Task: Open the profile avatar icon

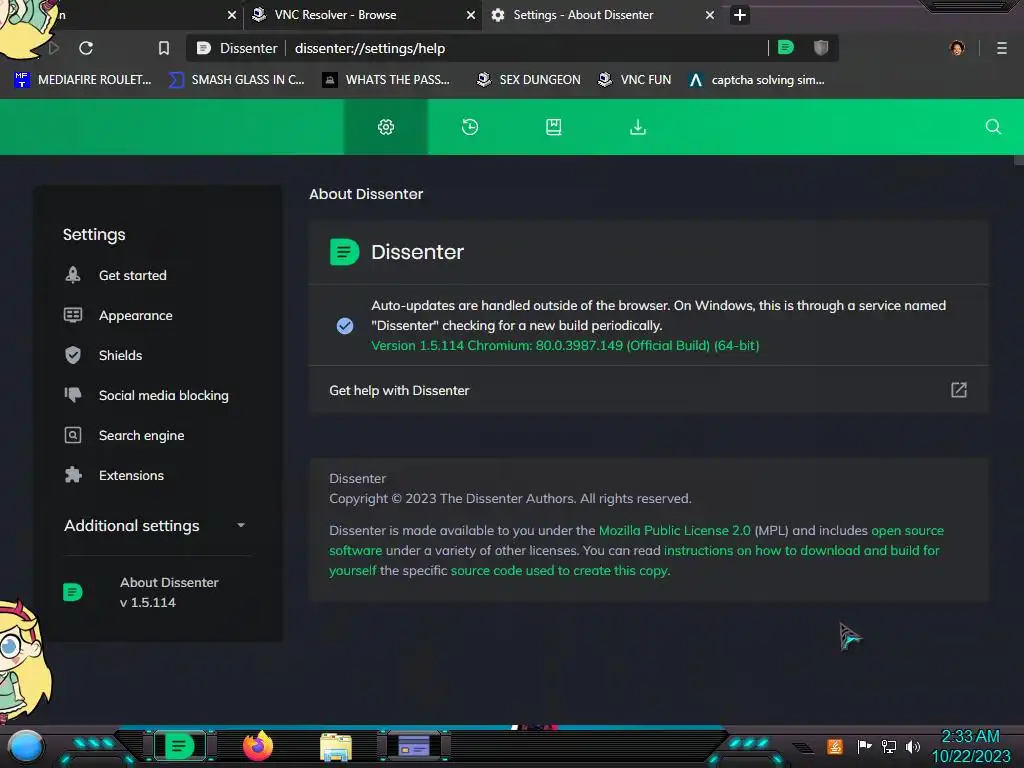Action: tap(957, 48)
